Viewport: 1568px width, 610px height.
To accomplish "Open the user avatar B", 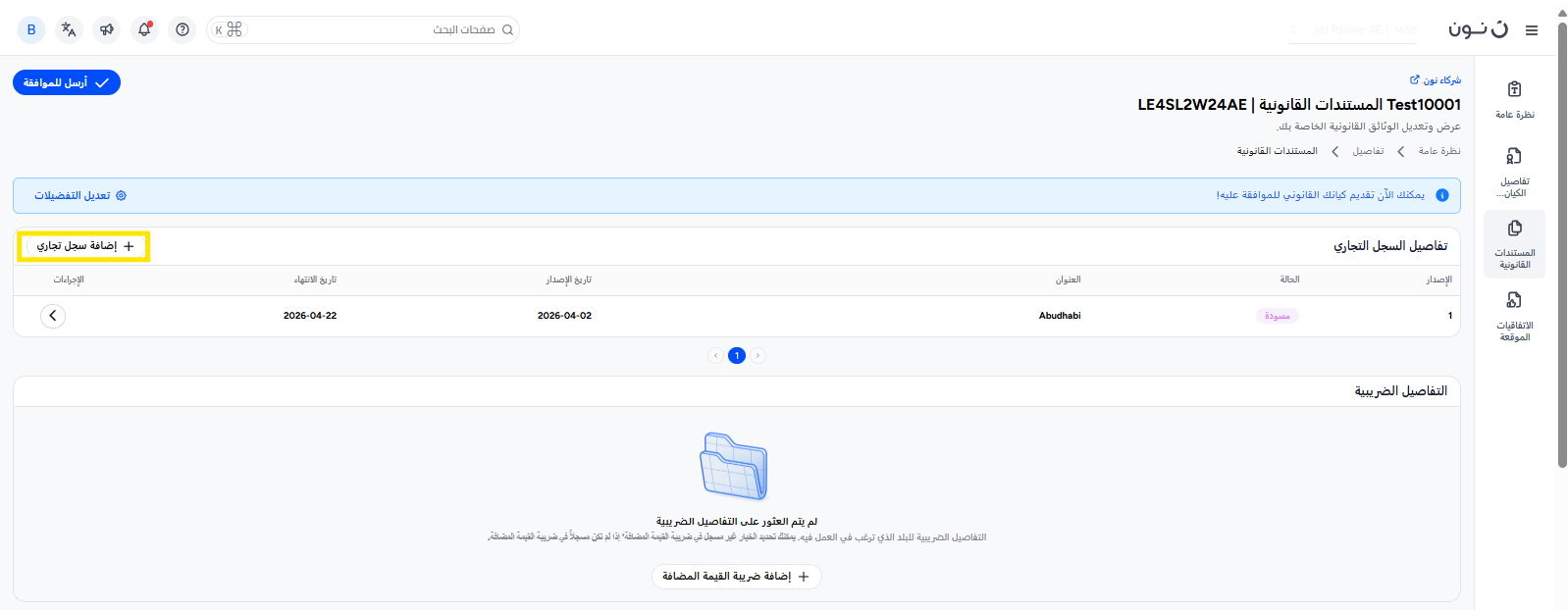I will point(31,29).
